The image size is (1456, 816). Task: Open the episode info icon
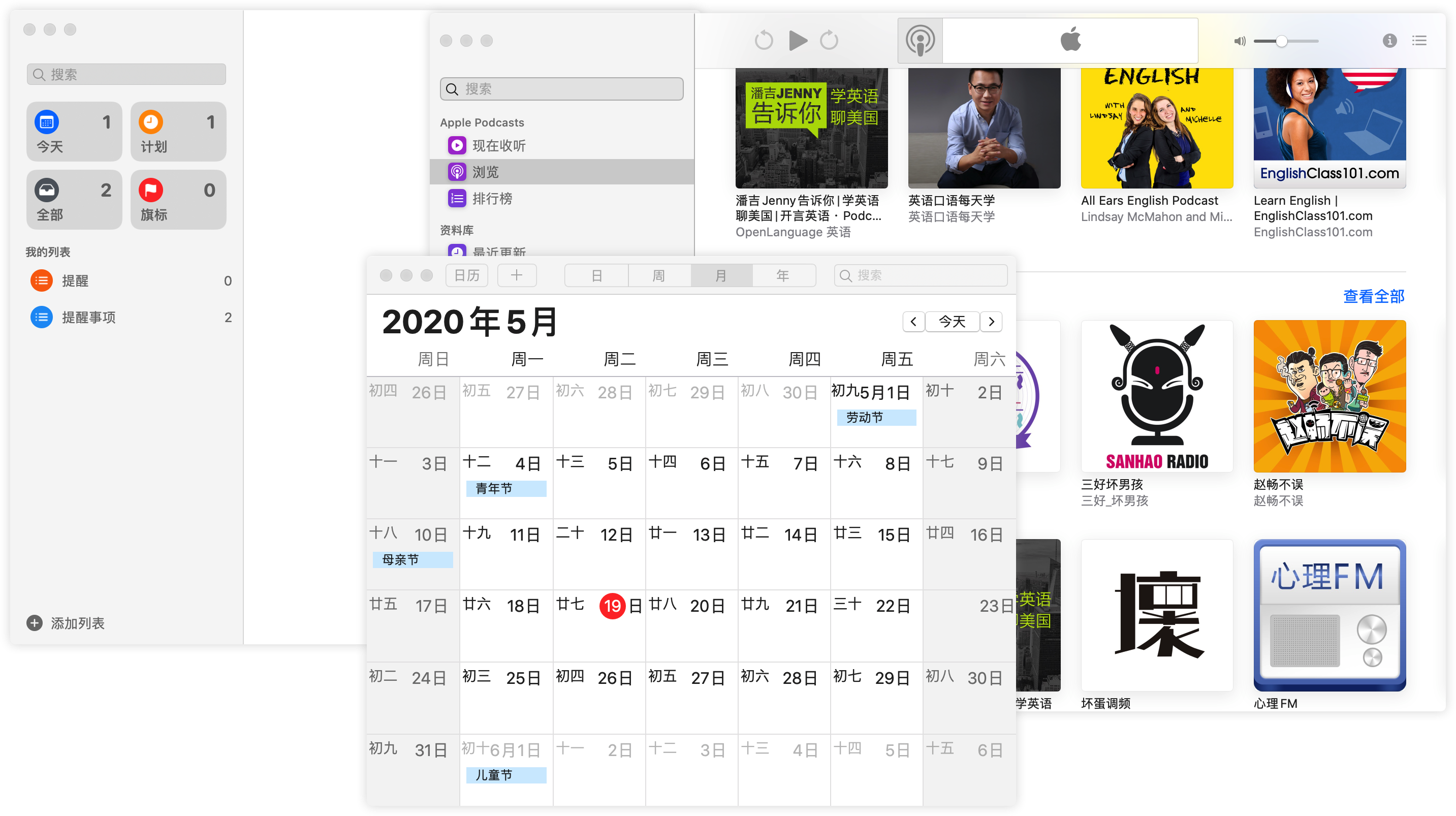point(1389,41)
